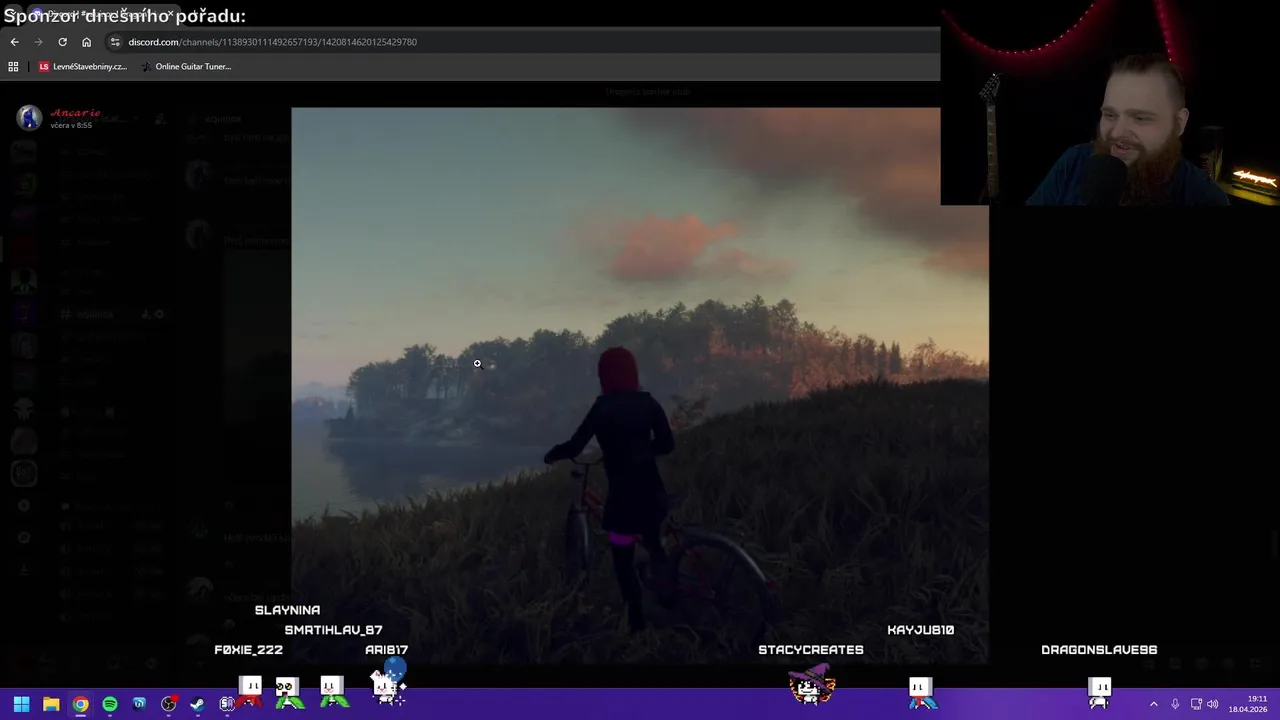
Task: Open File Explorer from the taskbar
Action: (x=51, y=704)
